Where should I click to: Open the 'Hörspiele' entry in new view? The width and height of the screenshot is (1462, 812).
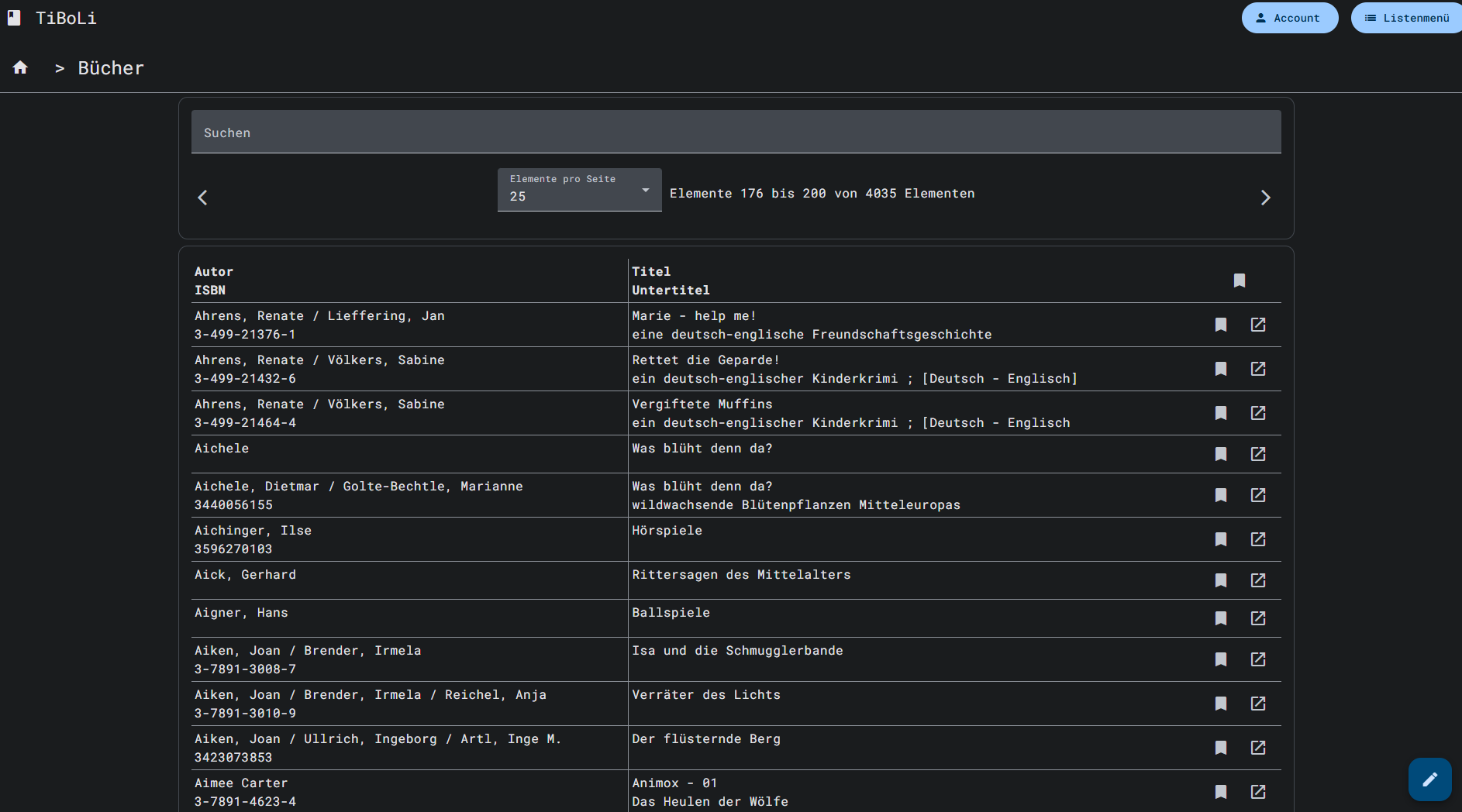1257,539
